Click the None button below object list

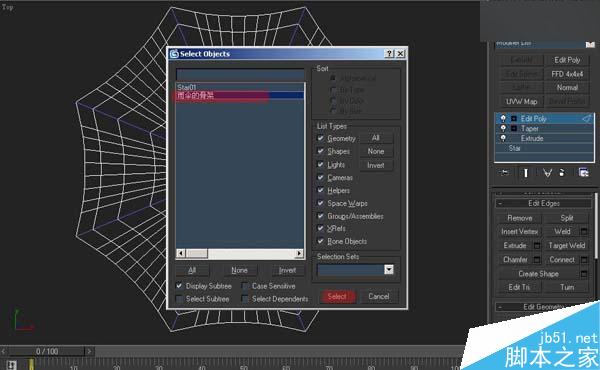pos(240,270)
